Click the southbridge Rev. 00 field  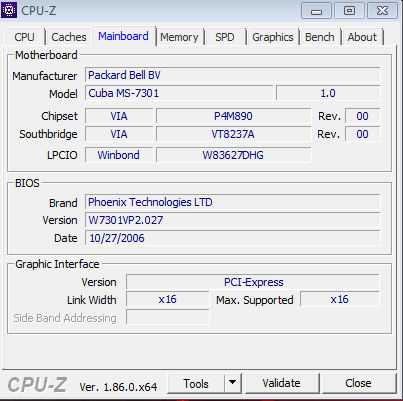[362, 134]
